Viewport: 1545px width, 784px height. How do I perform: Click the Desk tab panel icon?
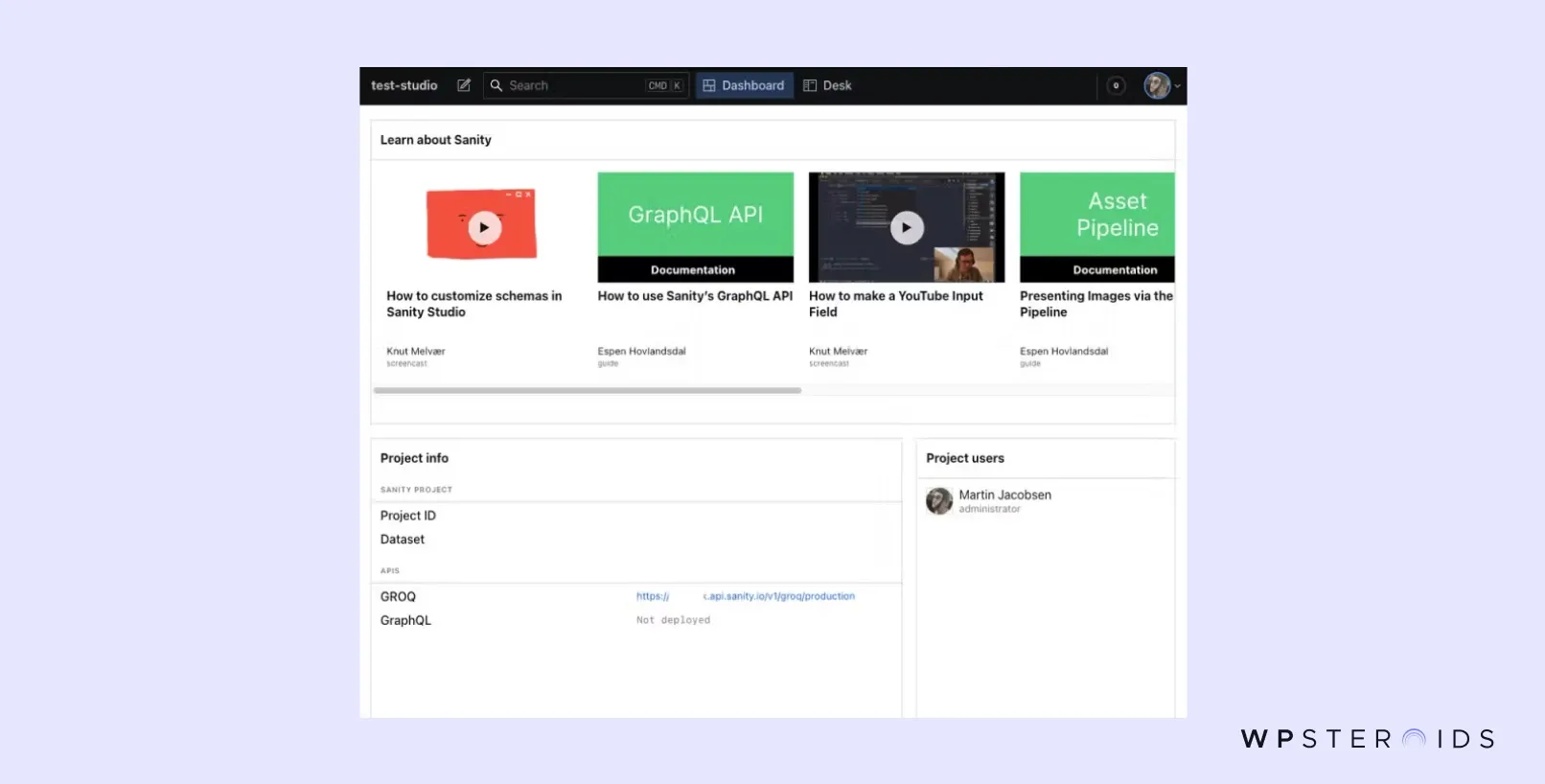(x=810, y=85)
